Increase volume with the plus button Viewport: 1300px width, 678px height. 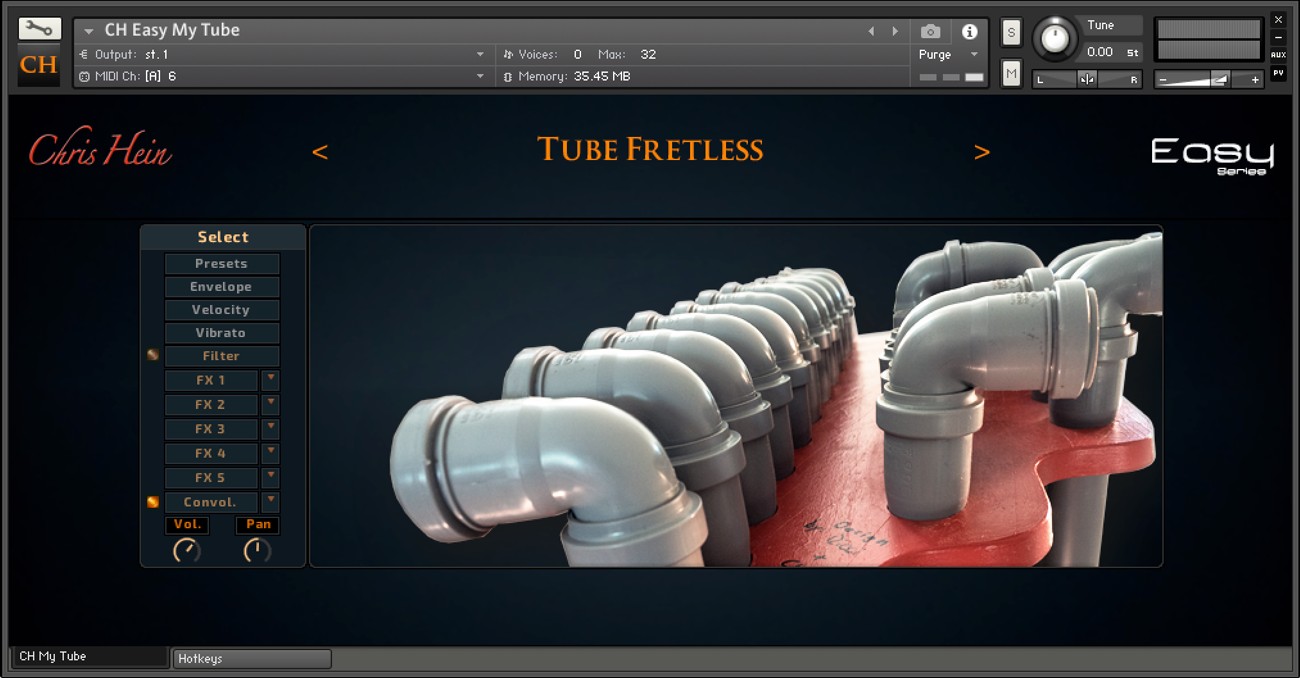tap(1255, 80)
